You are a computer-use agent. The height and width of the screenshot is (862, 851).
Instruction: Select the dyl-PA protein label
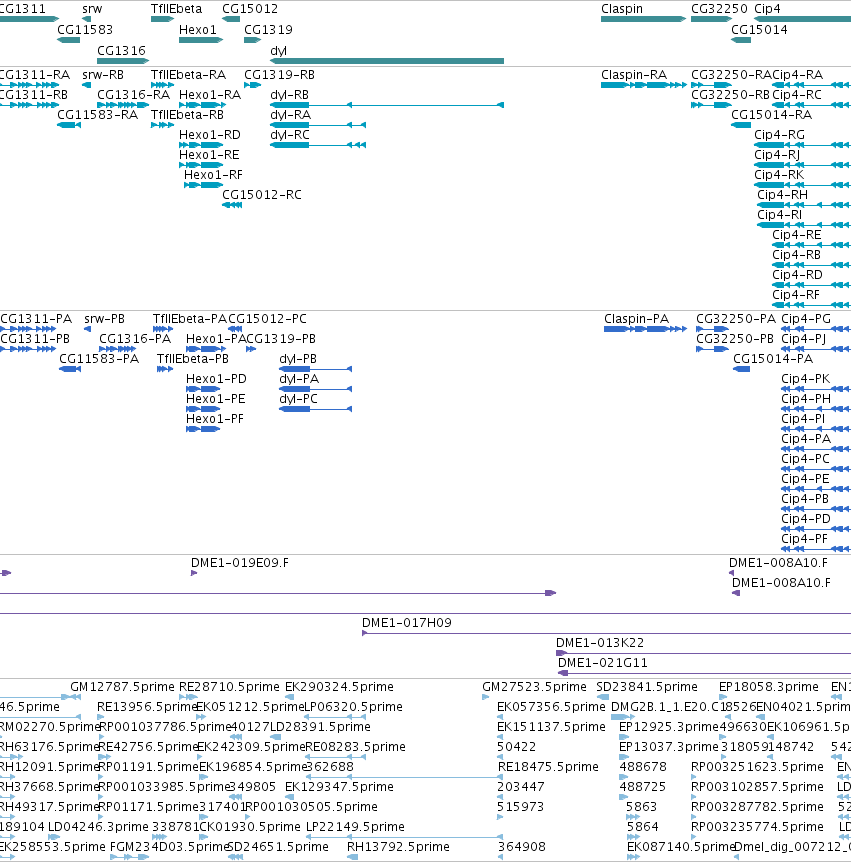pyautogui.click(x=299, y=379)
